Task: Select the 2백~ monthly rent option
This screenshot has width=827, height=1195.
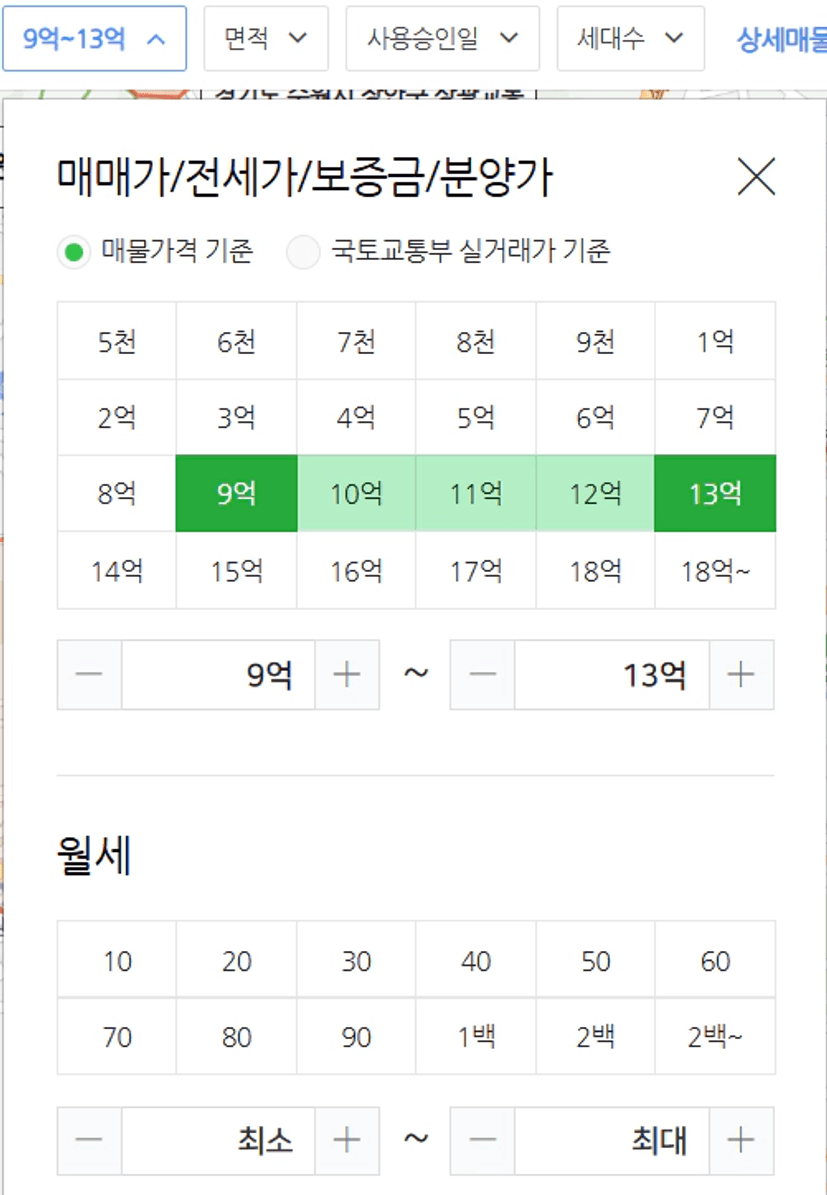Action: (715, 1036)
